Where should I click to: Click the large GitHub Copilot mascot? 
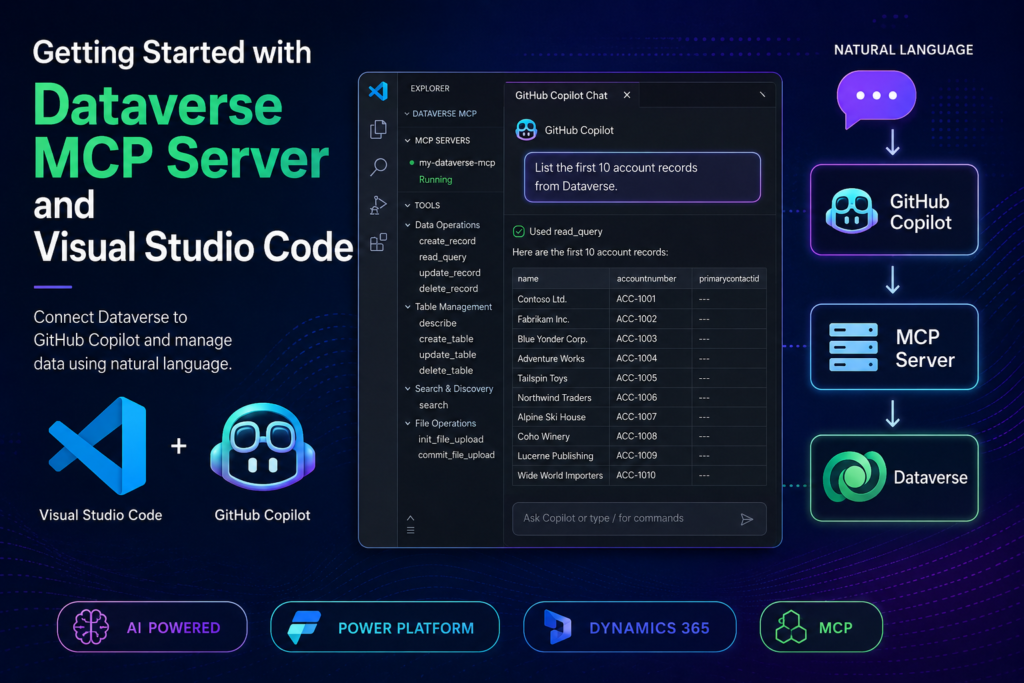tap(263, 447)
